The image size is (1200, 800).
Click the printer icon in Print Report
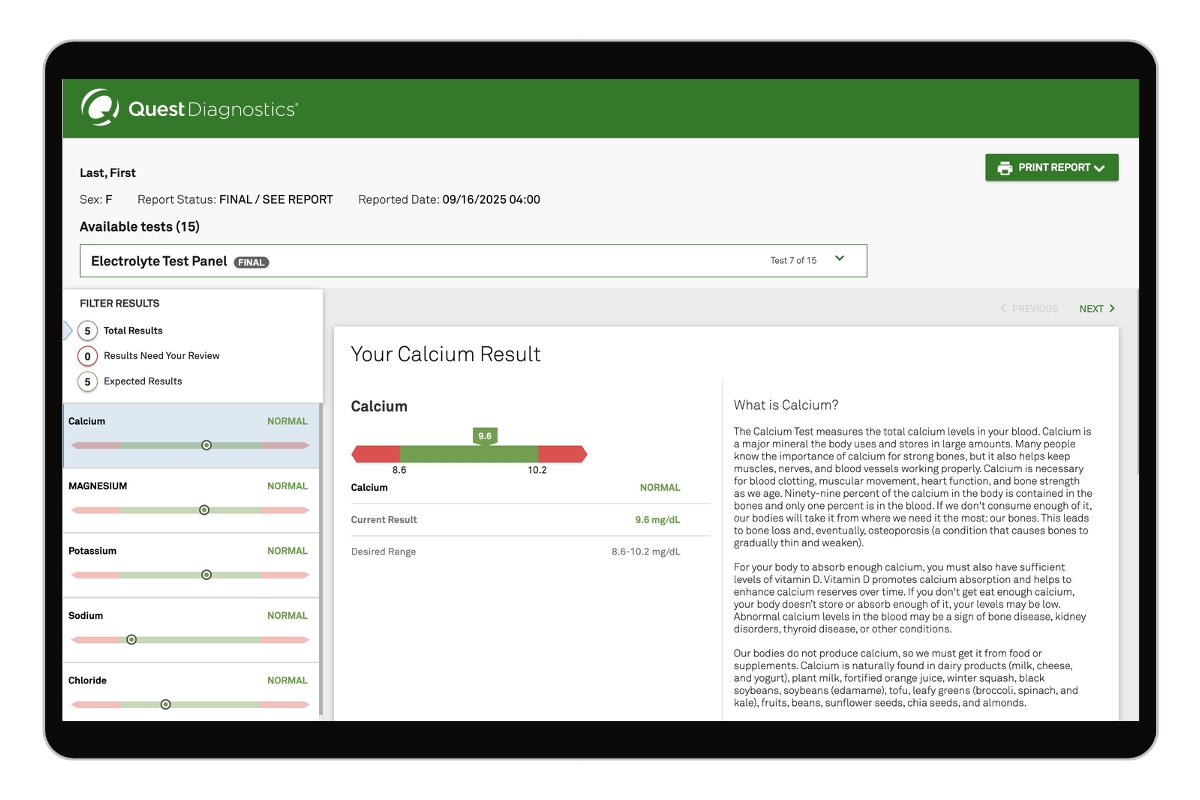pyautogui.click(x=1004, y=168)
